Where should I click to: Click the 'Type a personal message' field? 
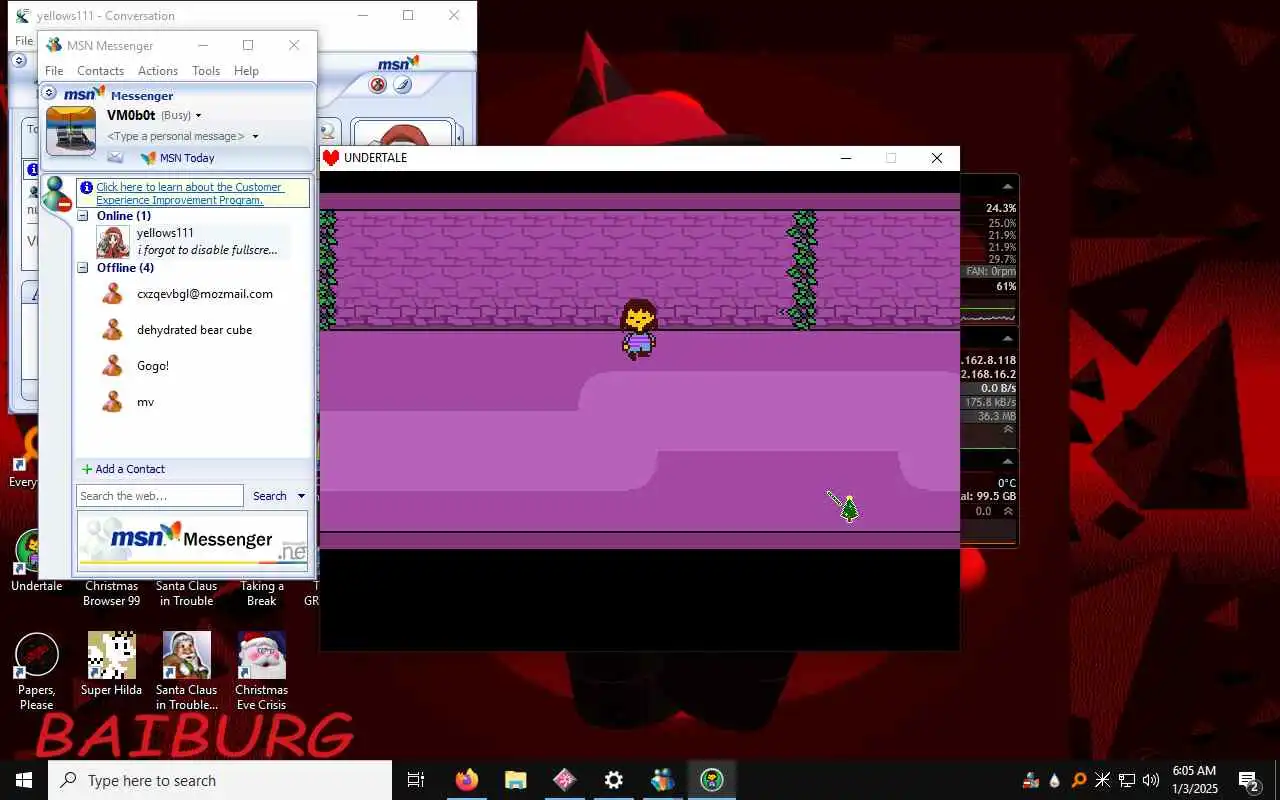[x=176, y=136]
